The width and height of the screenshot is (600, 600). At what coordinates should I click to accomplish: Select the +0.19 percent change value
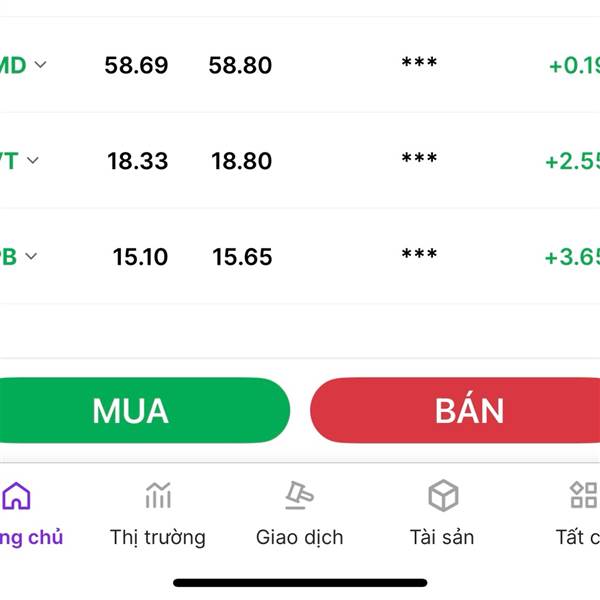tap(574, 65)
